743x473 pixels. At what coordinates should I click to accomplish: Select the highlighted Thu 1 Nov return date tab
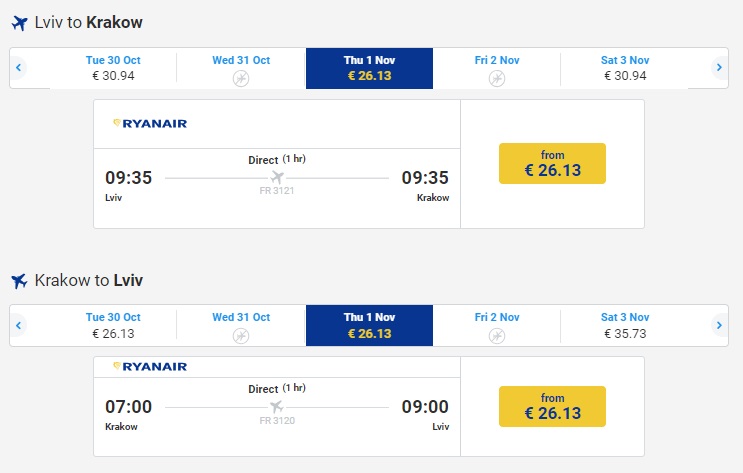coord(369,325)
